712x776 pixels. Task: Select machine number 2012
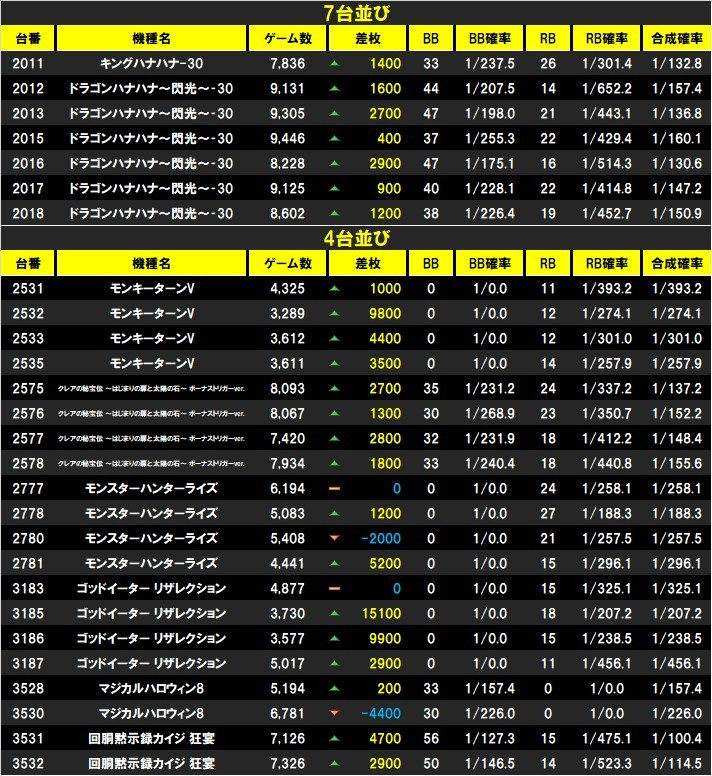(28, 89)
